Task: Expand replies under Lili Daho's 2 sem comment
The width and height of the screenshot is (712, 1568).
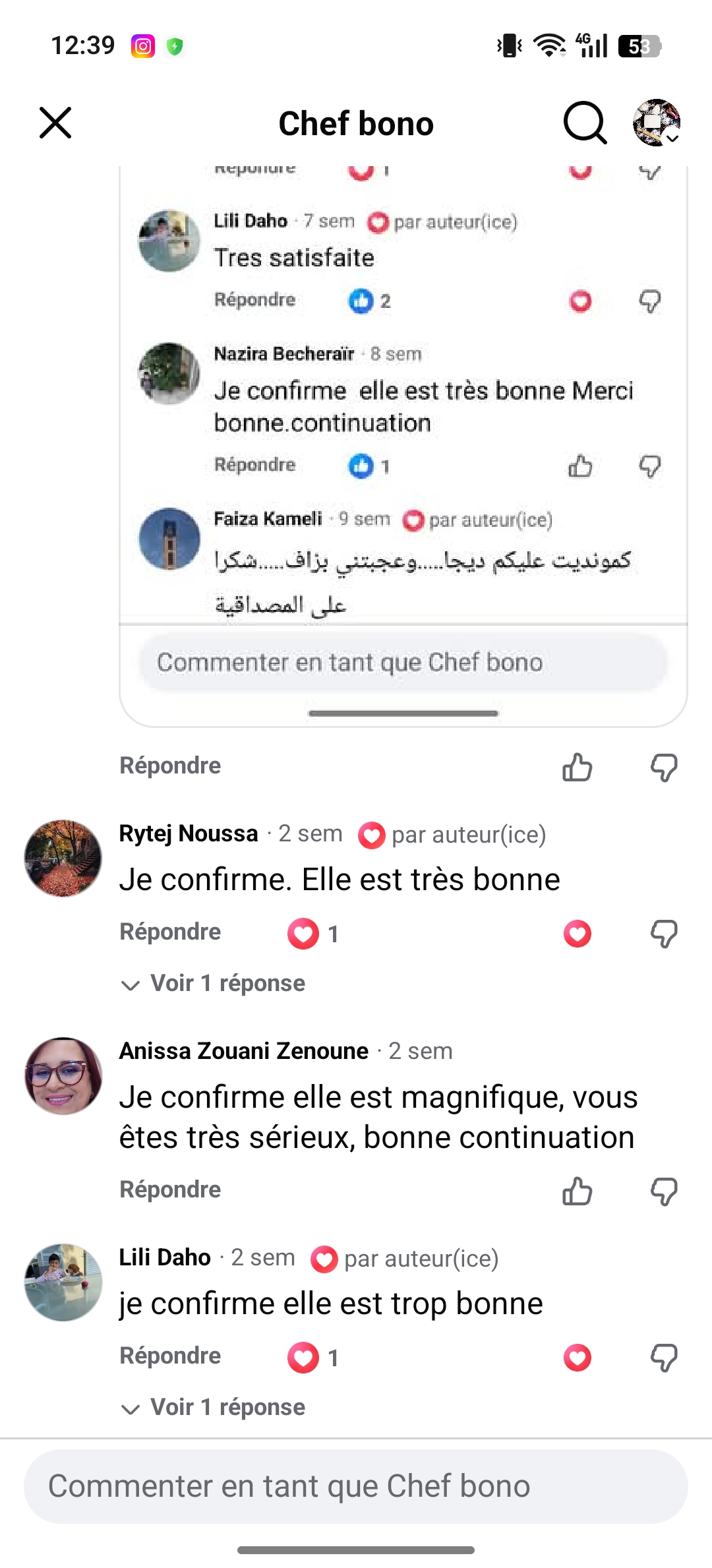Action: 214,1408
